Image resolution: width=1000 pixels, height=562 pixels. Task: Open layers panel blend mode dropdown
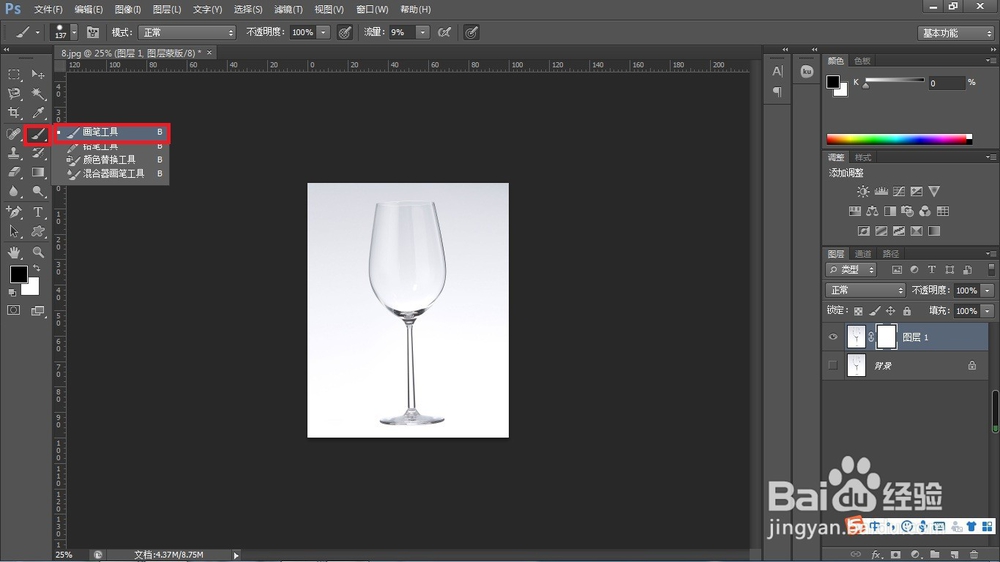click(x=865, y=290)
